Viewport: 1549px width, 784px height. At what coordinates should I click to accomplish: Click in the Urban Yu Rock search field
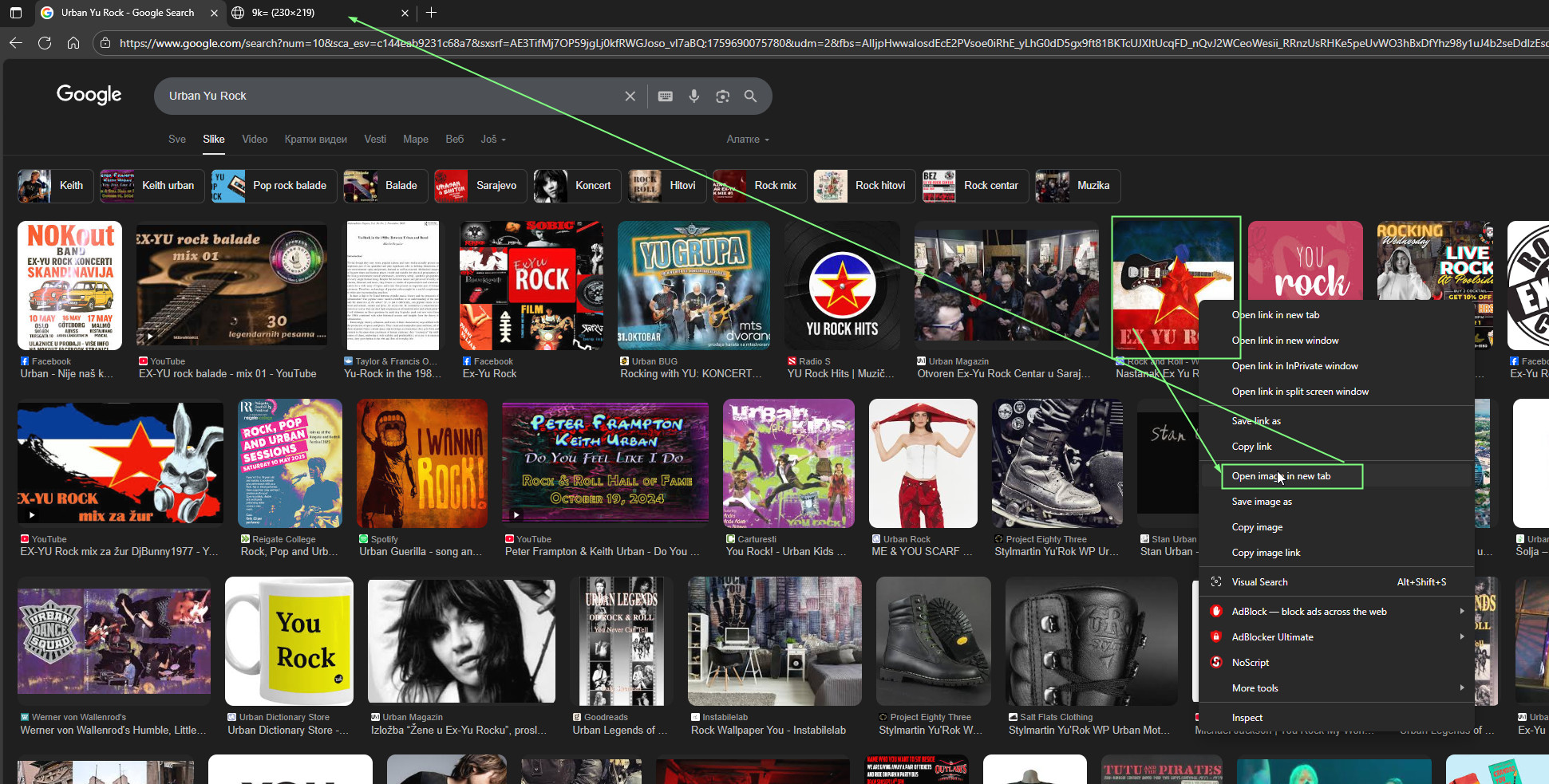point(383,96)
